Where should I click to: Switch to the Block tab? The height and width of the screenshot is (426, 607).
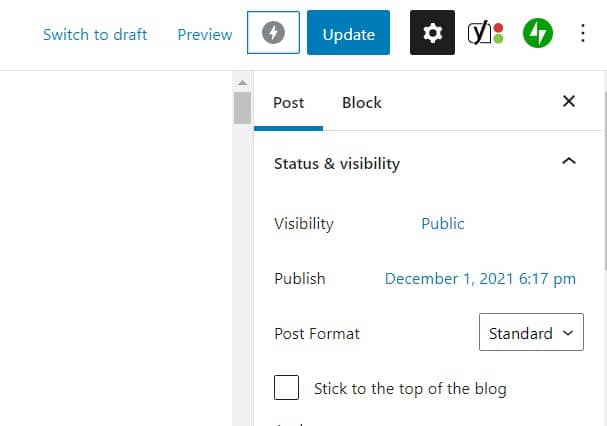(362, 103)
